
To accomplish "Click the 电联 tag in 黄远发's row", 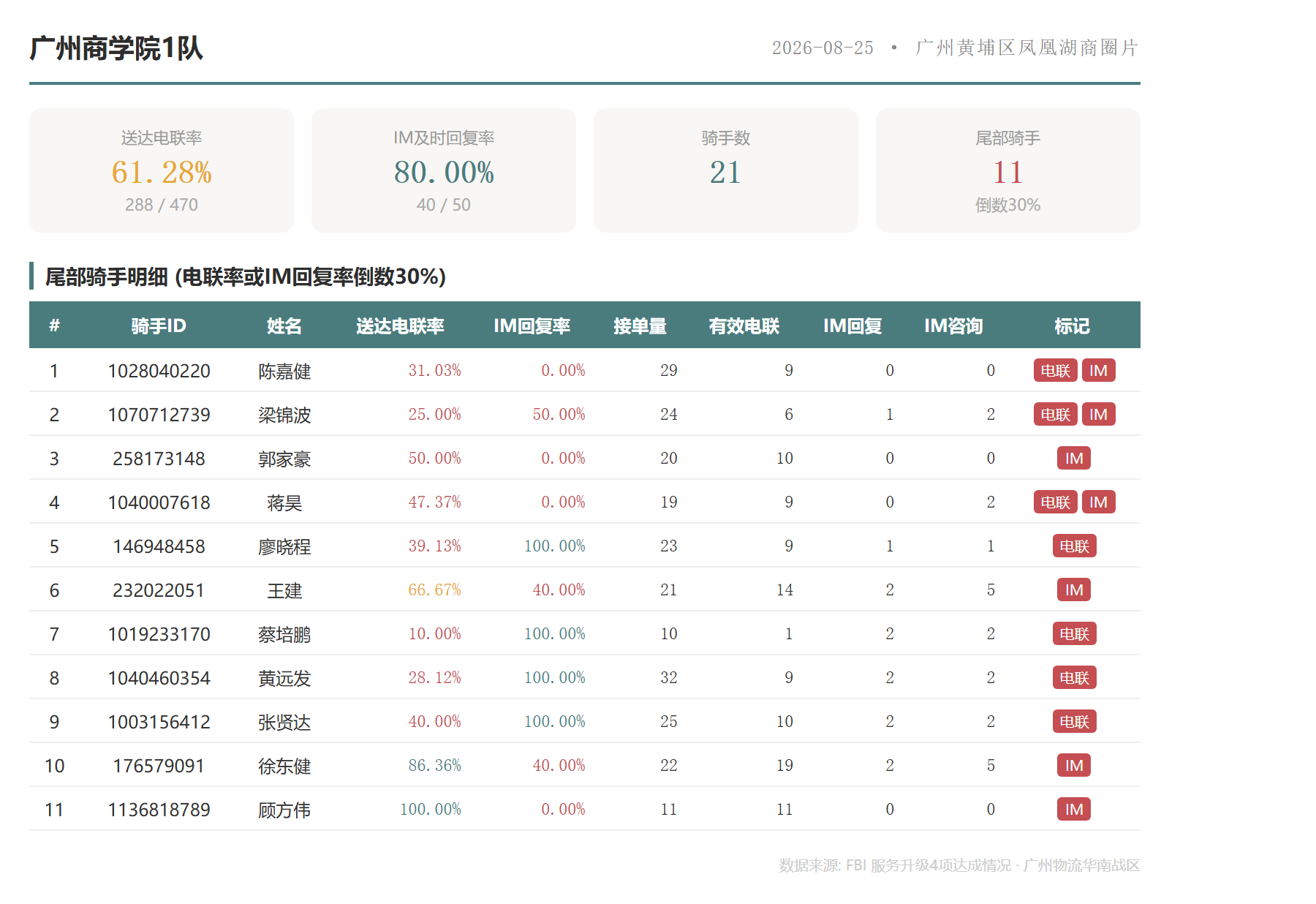I will coord(1075,677).
